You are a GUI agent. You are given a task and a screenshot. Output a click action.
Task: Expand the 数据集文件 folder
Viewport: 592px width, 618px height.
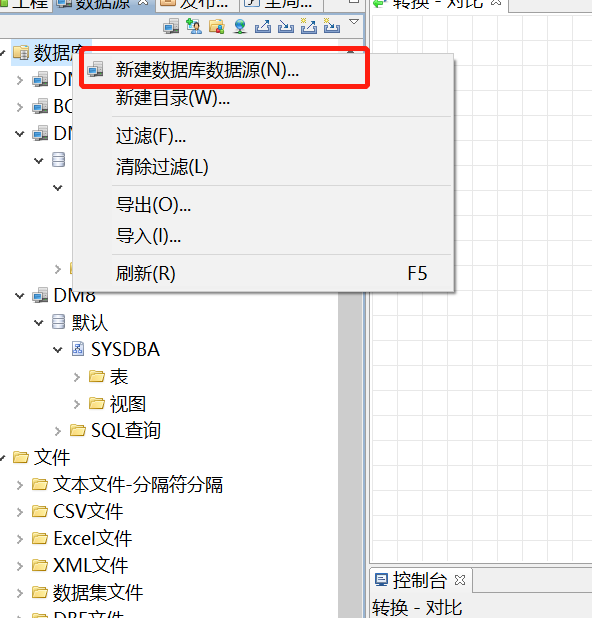click(x=20, y=592)
